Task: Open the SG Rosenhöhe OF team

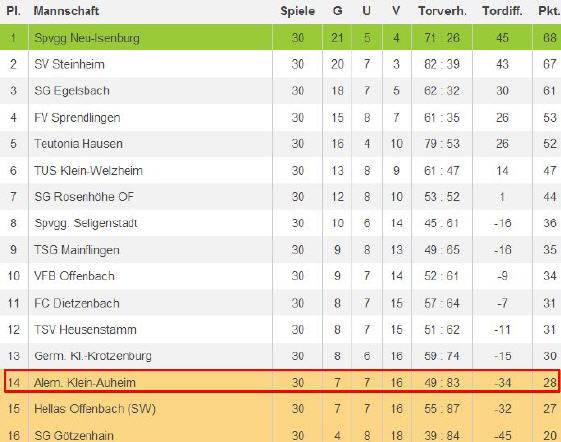Action: 84,196
